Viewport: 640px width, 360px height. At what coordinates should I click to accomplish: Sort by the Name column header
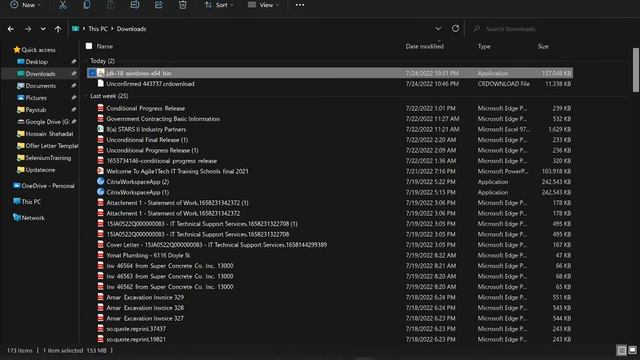105,47
